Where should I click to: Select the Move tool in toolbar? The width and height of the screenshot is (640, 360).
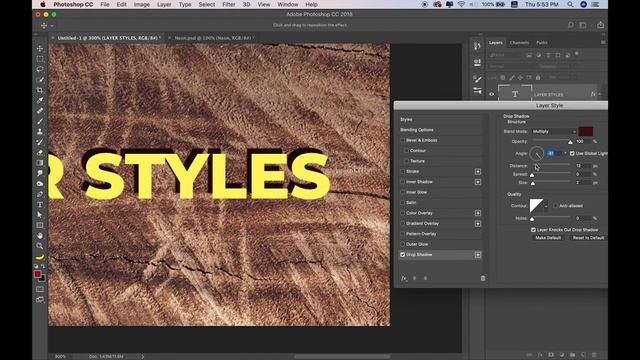tap(40, 49)
